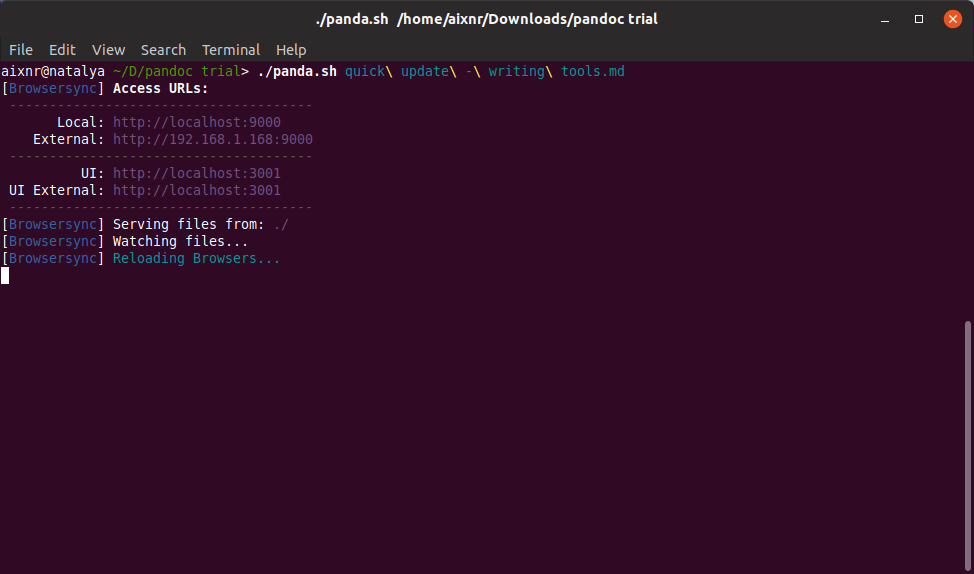Click the 'aixnr@natalya' prompt text

53,71
